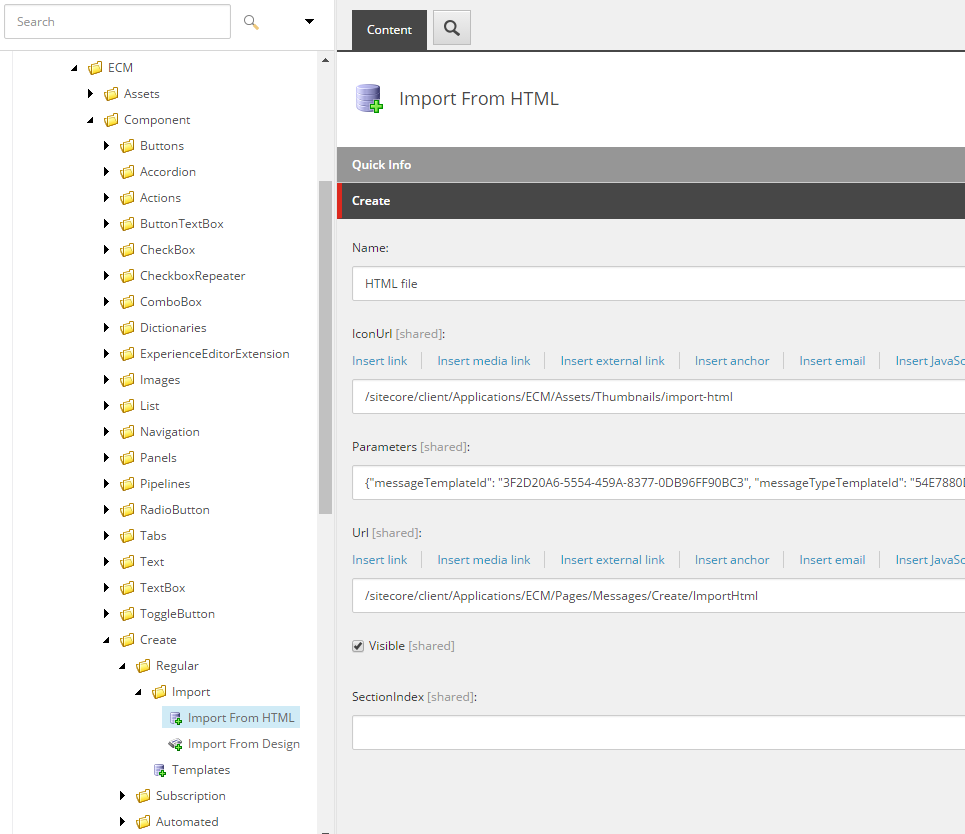This screenshot has height=834, width=965.
Task: Click the empty SectionIndex field
Action: pyautogui.click(x=659, y=732)
